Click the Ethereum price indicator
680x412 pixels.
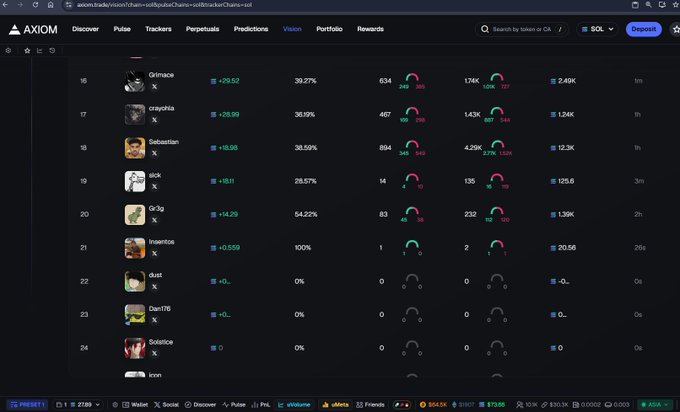463,405
